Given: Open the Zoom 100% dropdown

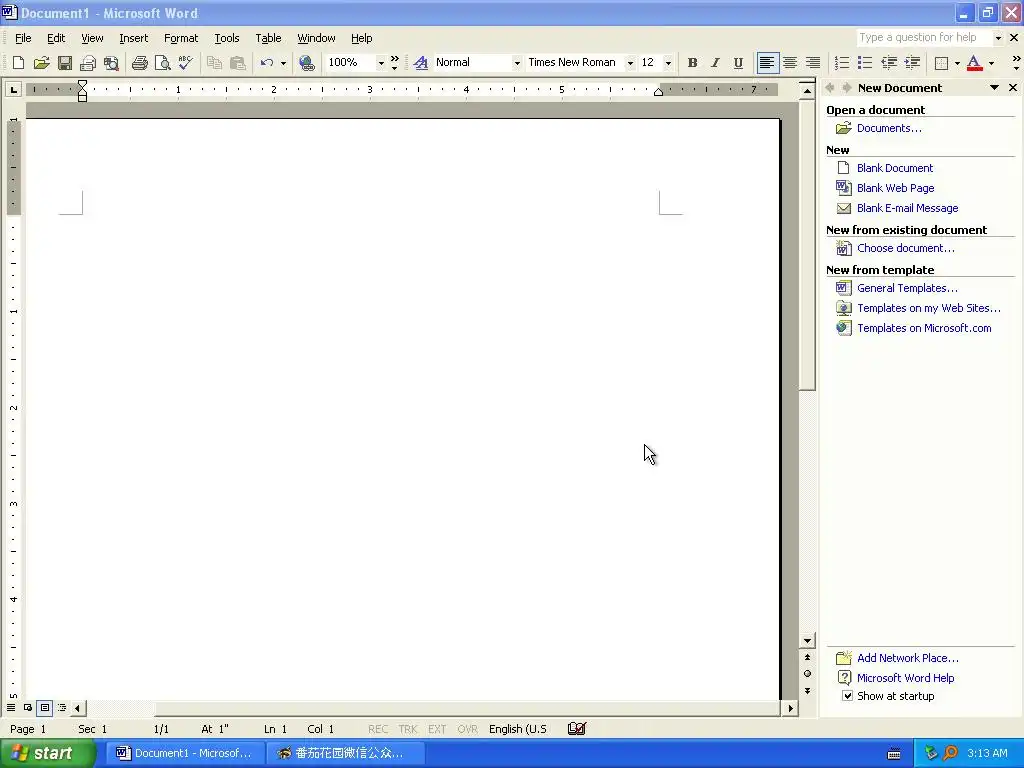Looking at the screenshot, I should point(381,63).
